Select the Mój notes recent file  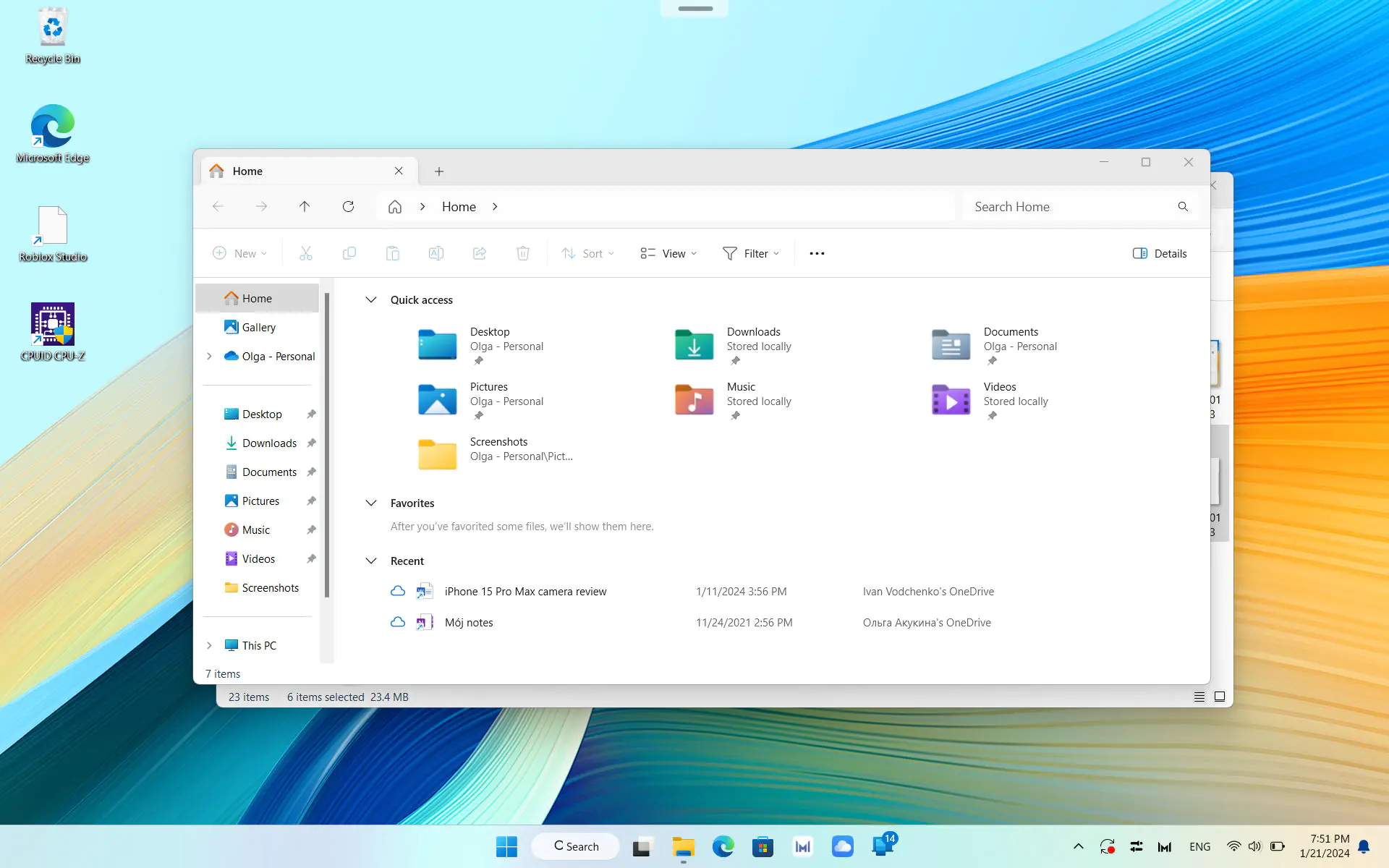(469, 623)
